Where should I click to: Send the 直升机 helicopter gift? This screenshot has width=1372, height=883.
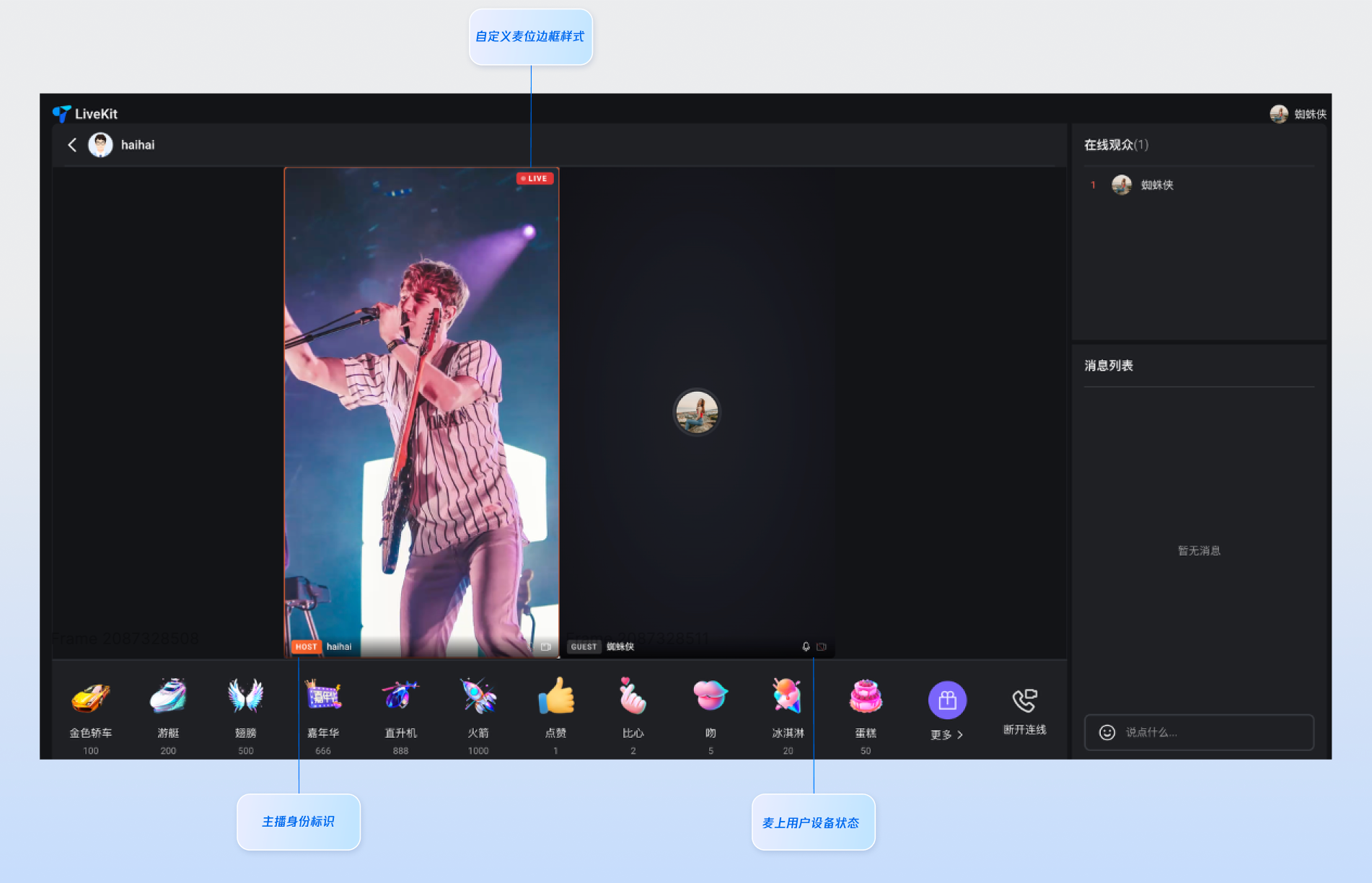(x=400, y=716)
